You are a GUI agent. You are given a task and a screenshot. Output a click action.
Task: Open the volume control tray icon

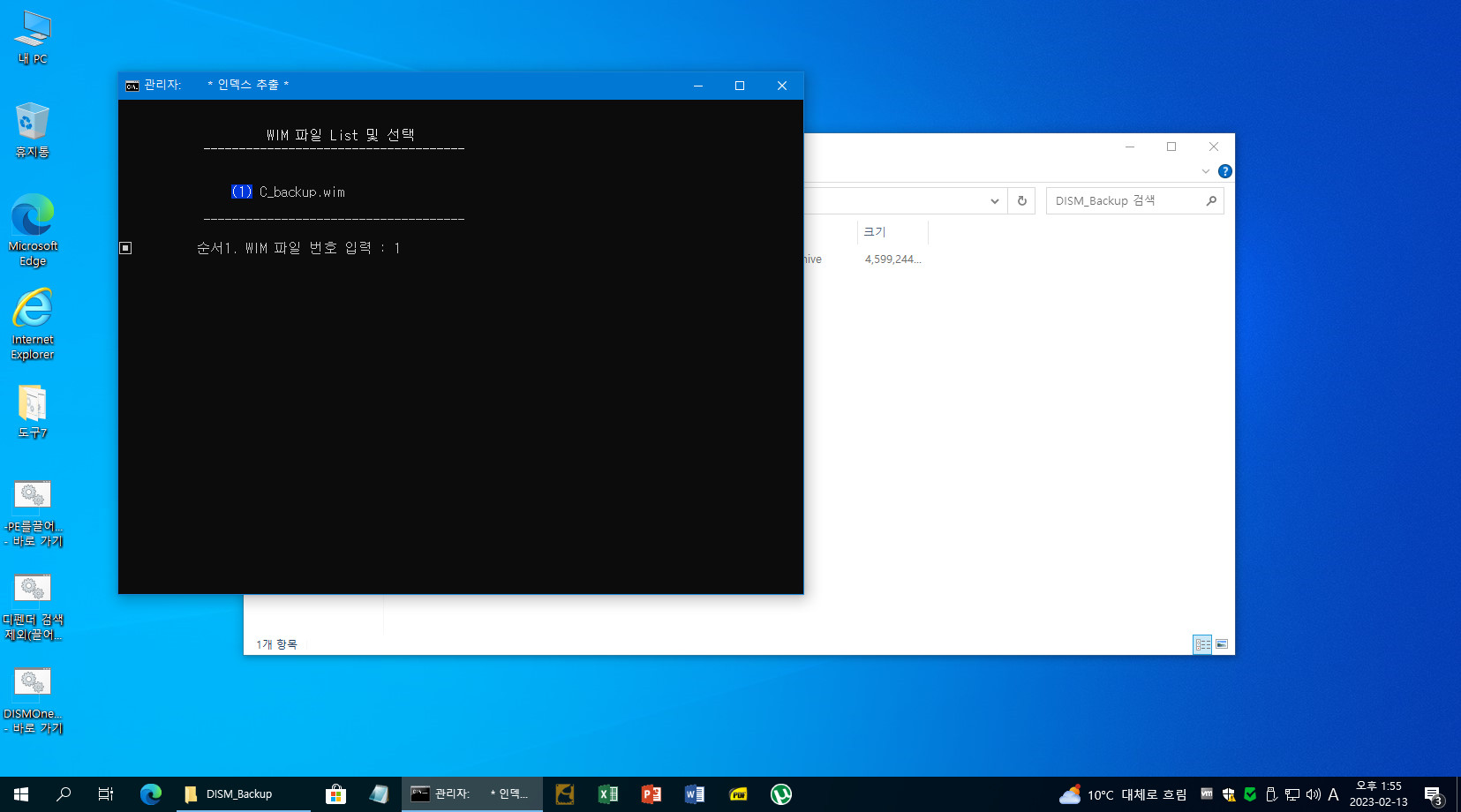pyautogui.click(x=1314, y=794)
